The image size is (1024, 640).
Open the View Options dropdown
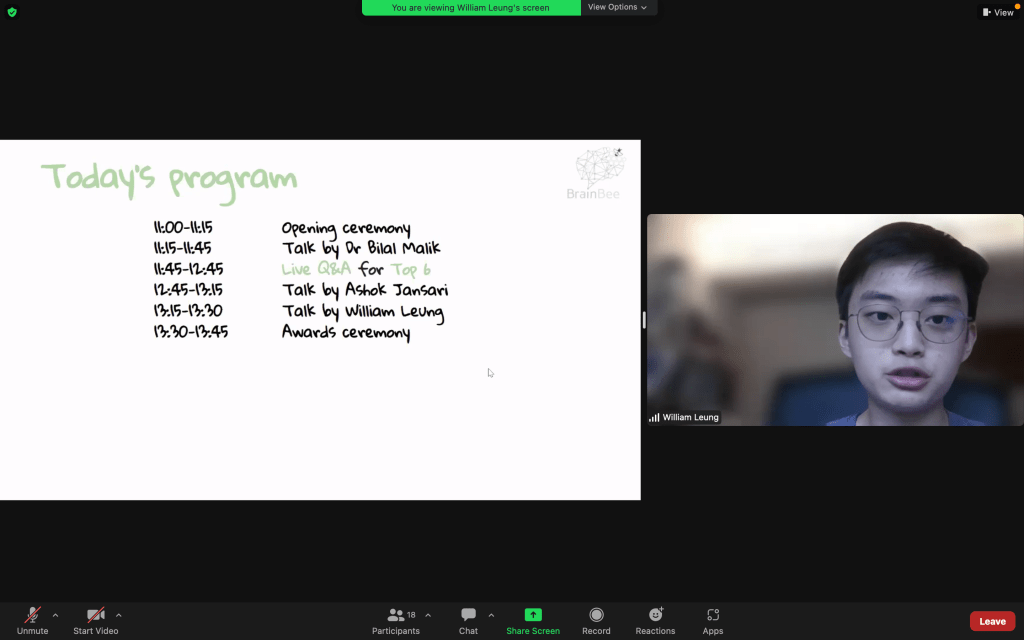click(617, 7)
